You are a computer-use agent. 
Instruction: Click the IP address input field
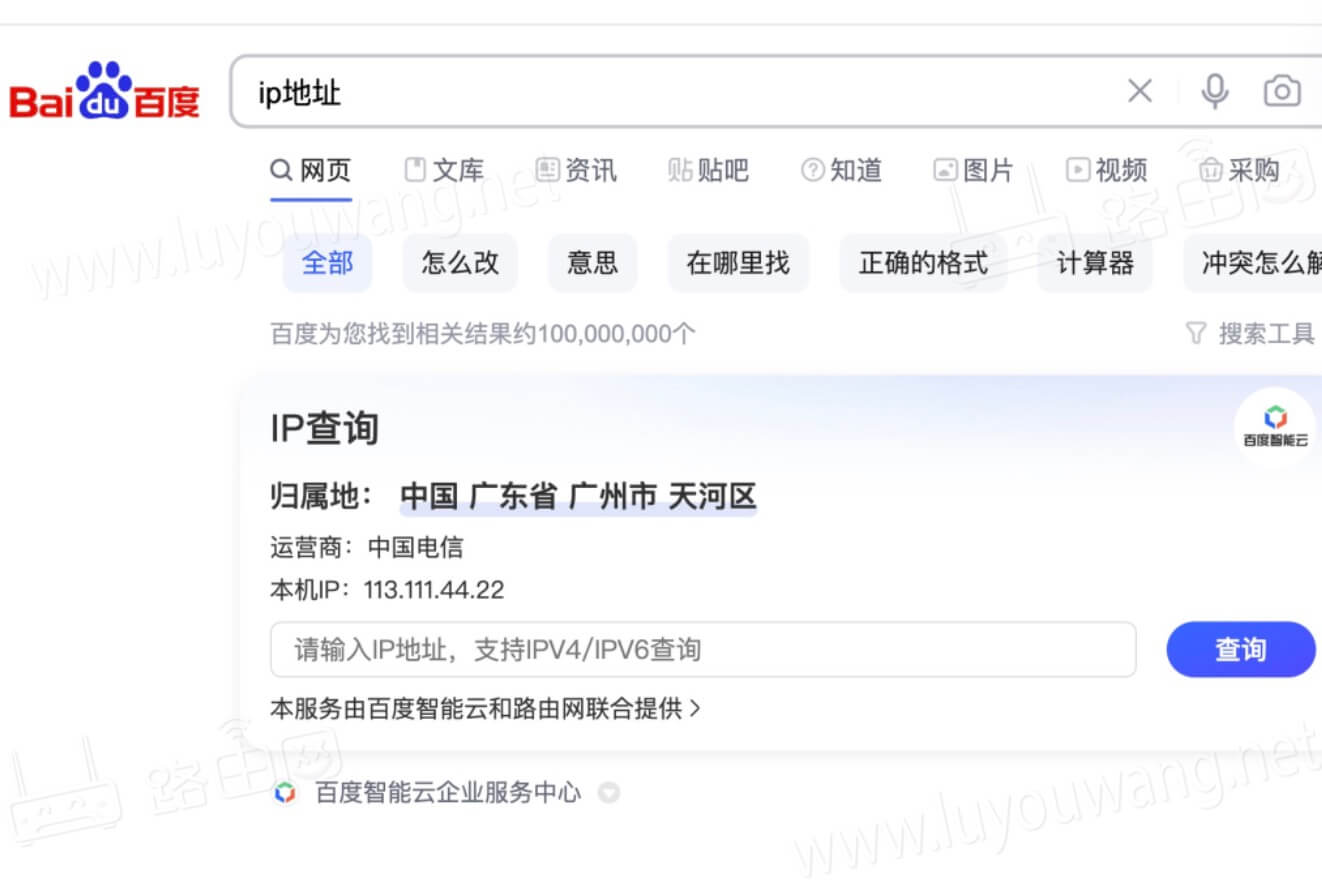700,649
